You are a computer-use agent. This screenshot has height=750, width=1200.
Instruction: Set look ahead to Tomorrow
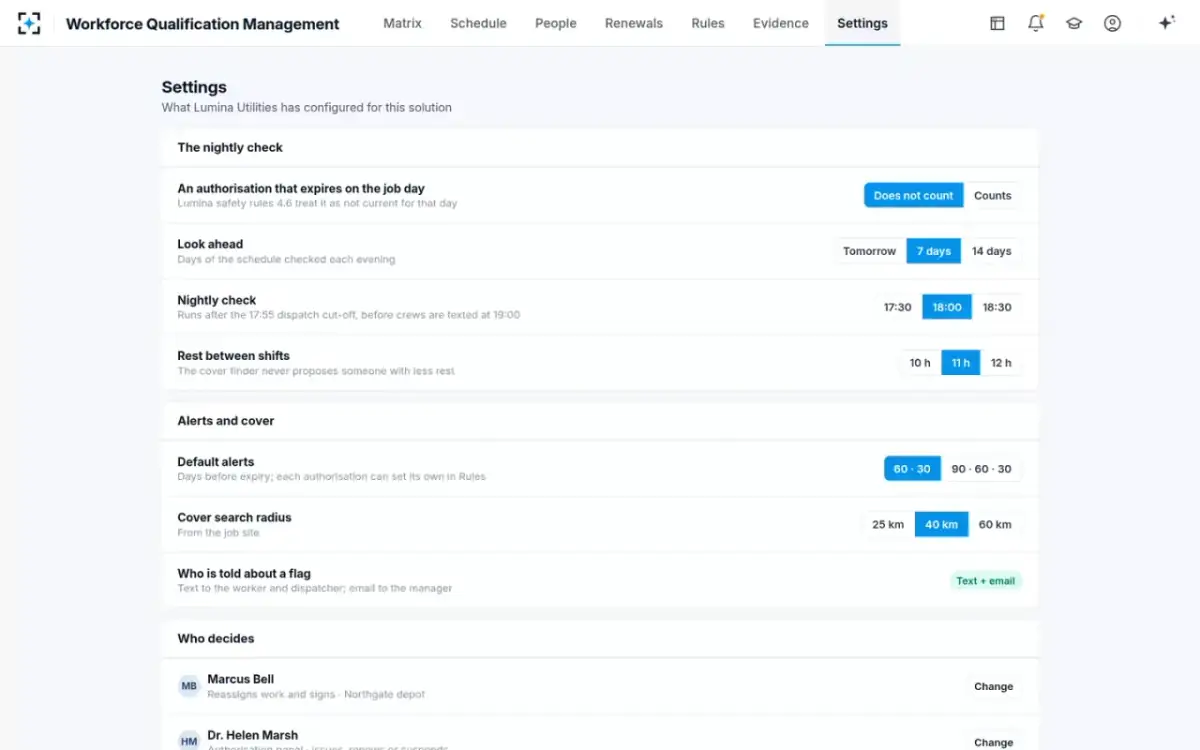(869, 251)
